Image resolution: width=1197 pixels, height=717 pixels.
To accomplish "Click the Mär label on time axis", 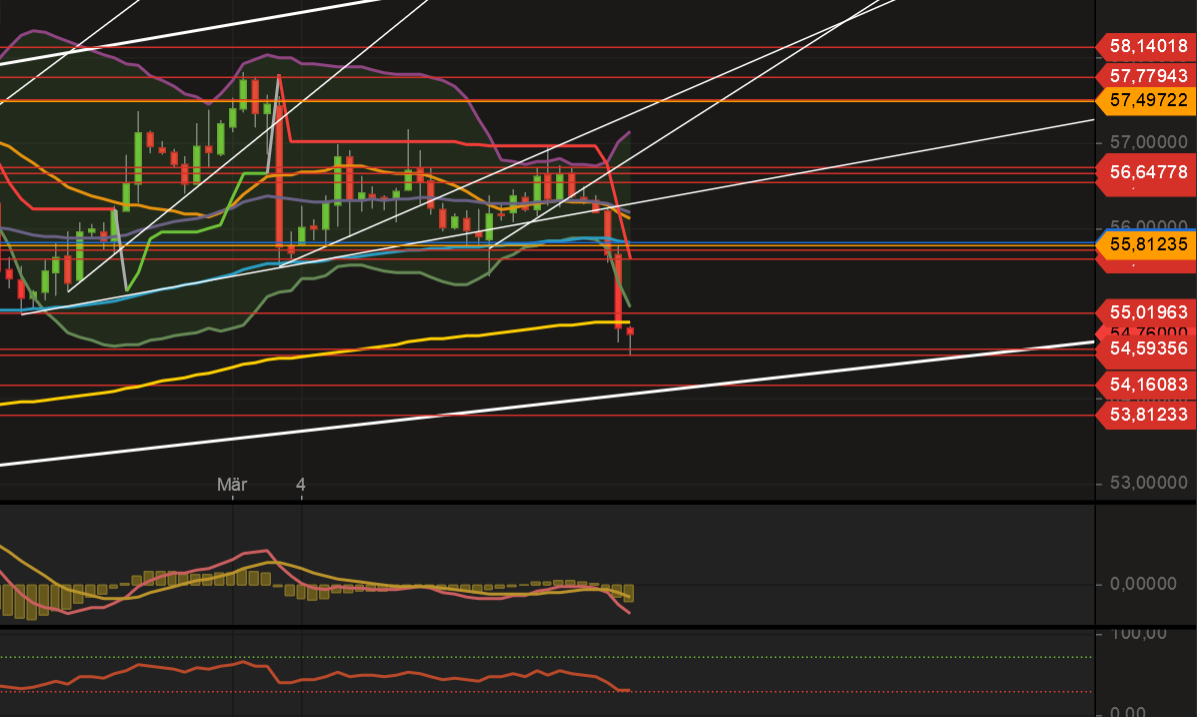I will (232, 485).
